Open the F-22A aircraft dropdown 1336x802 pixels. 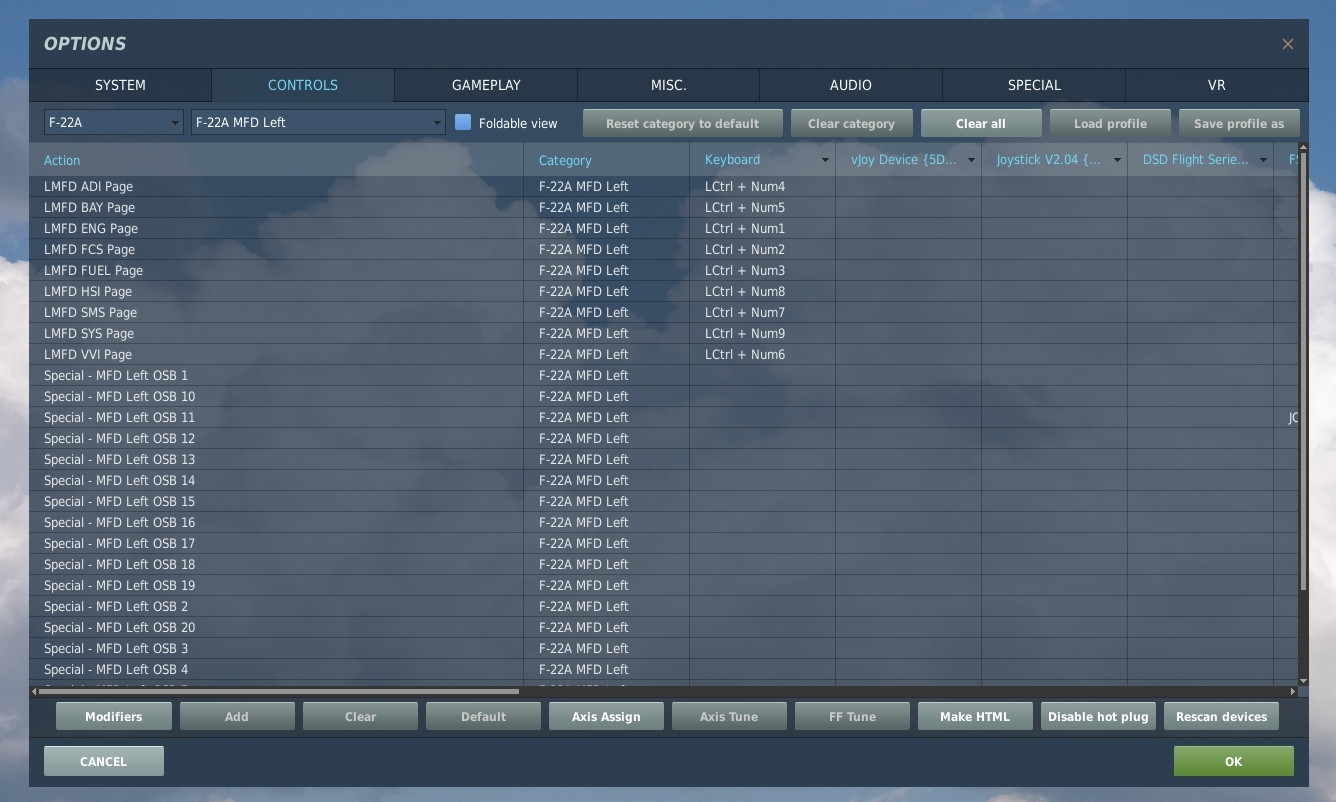113,122
